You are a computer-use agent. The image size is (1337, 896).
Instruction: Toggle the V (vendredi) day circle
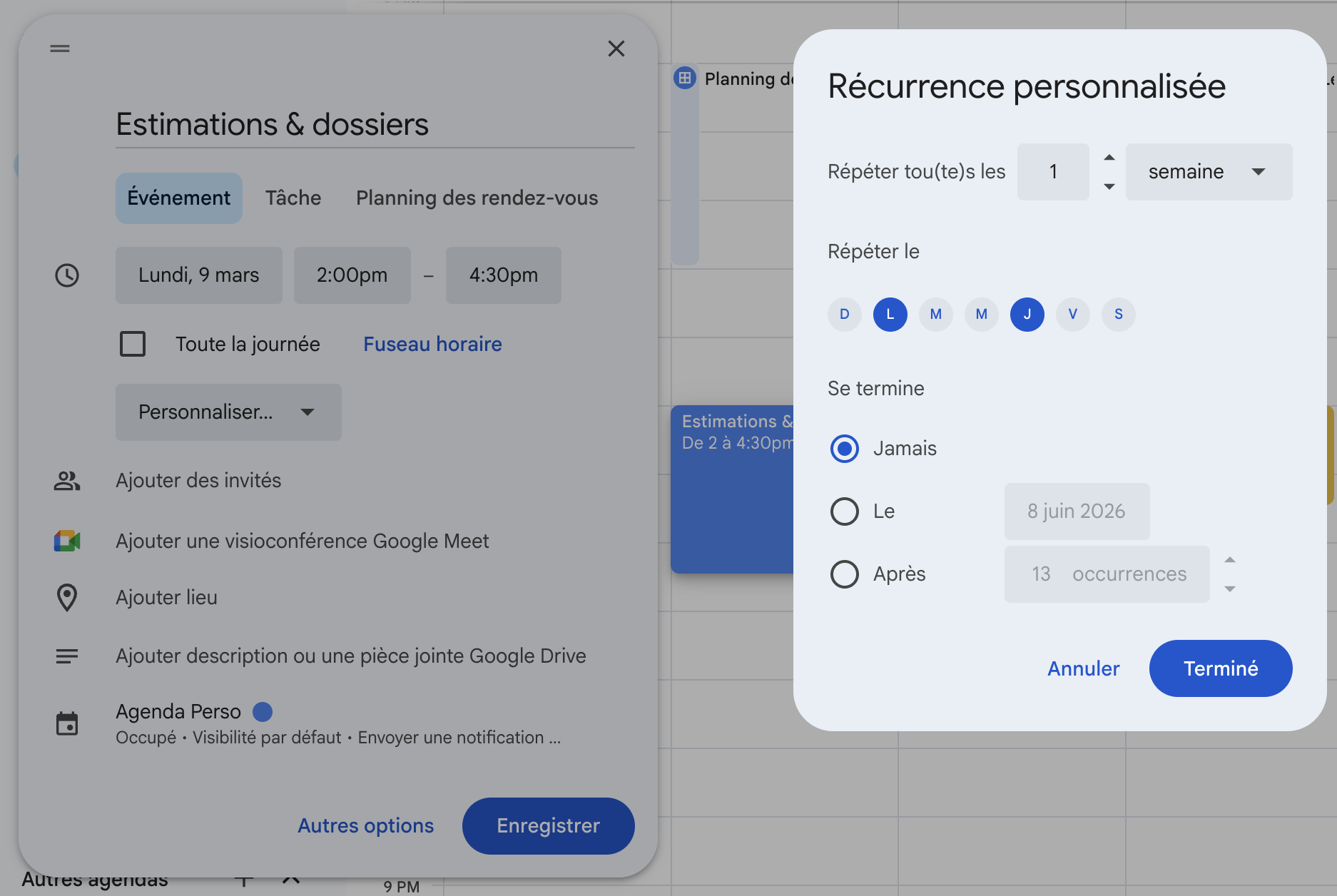[1072, 315]
